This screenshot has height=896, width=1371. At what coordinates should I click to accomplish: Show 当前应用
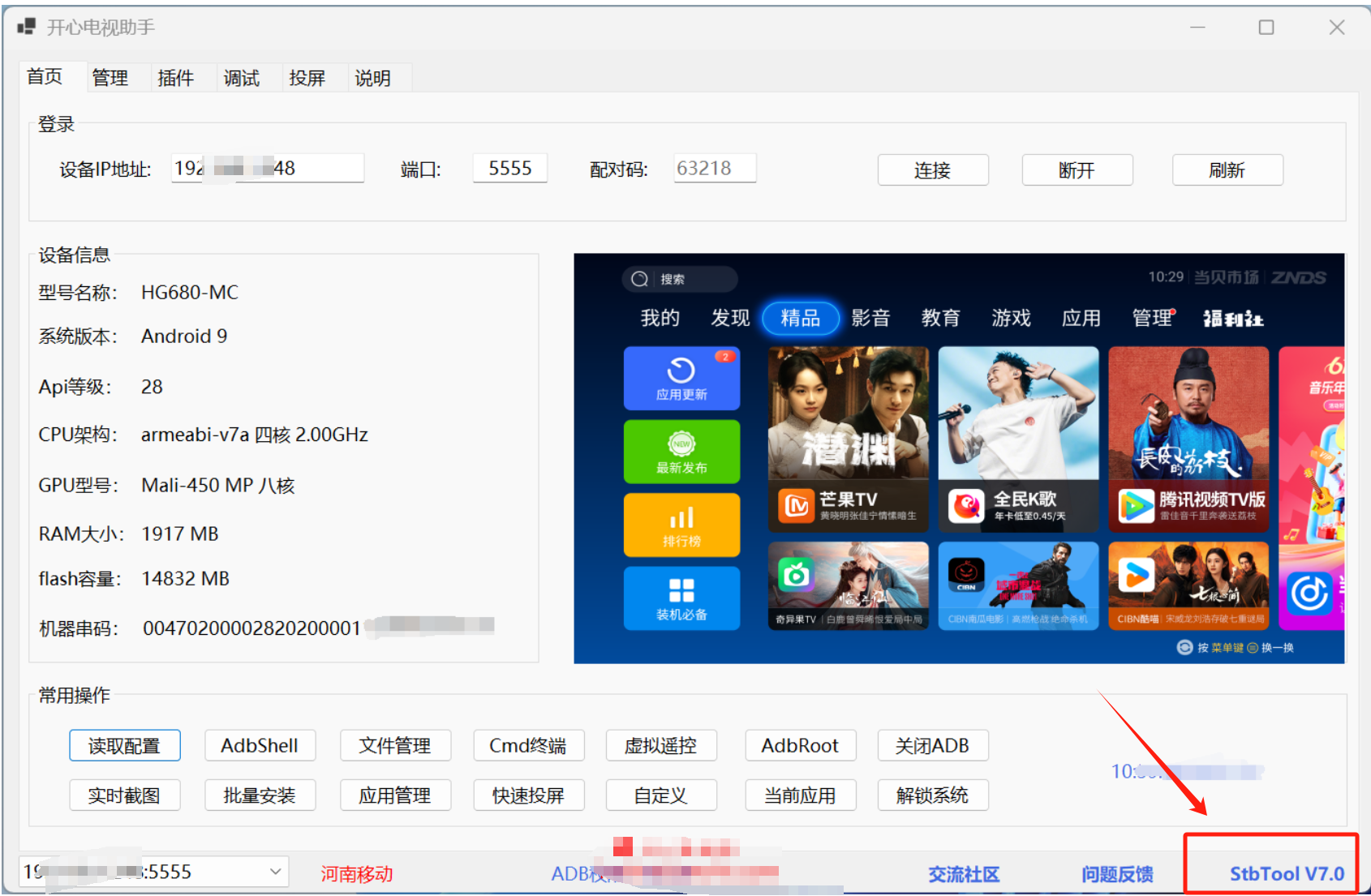click(x=801, y=795)
